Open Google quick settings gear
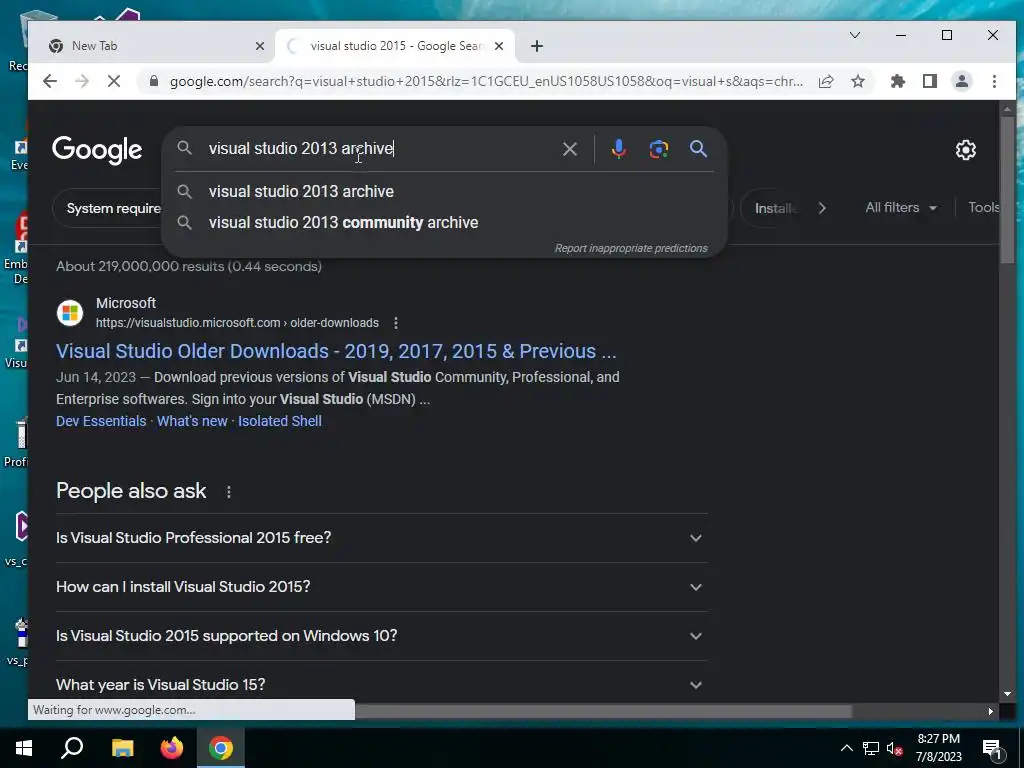Screen dimensions: 1024x768 click(x=965, y=150)
